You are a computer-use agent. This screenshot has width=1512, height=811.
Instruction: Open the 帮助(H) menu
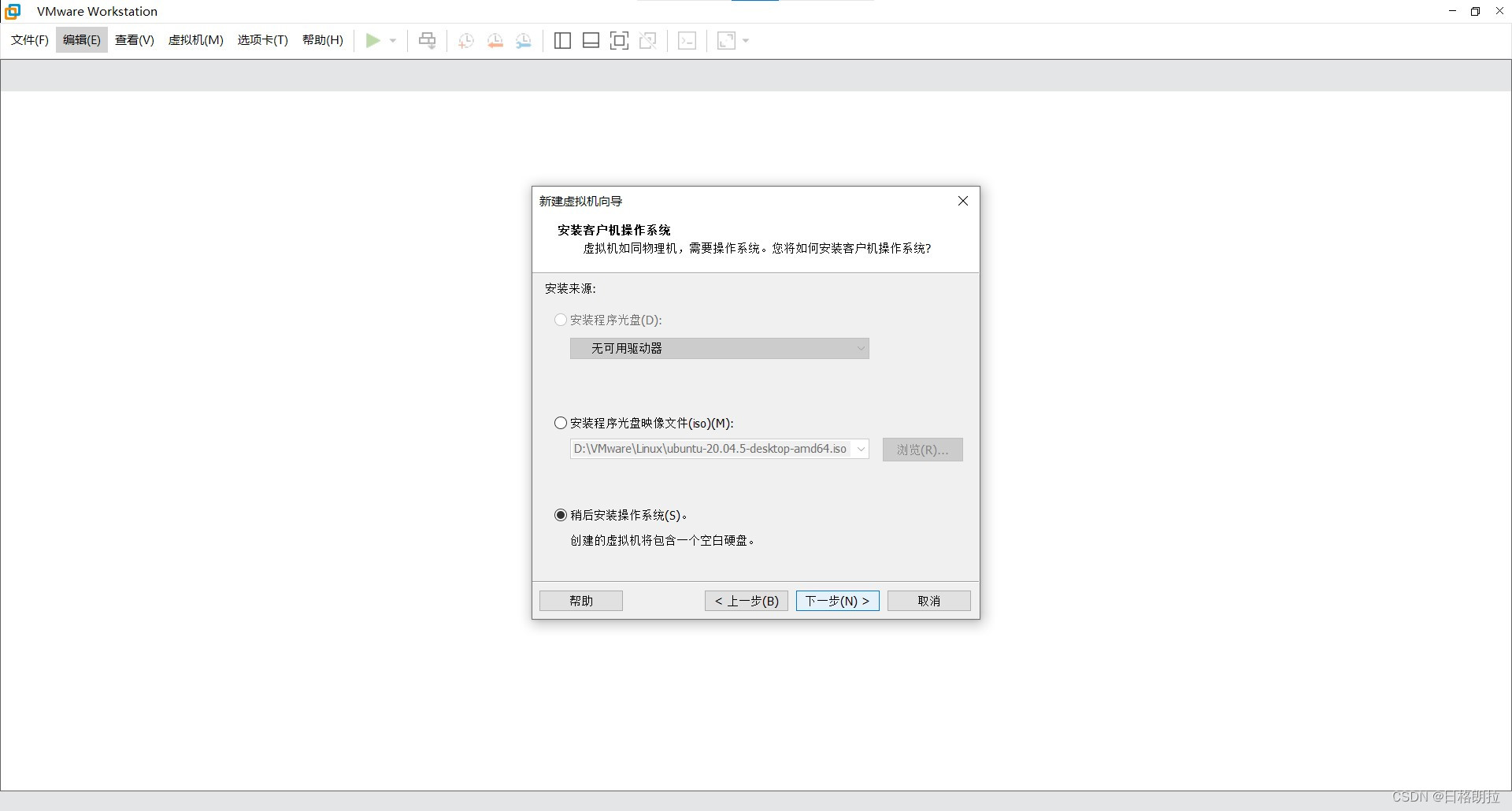coord(323,40)
